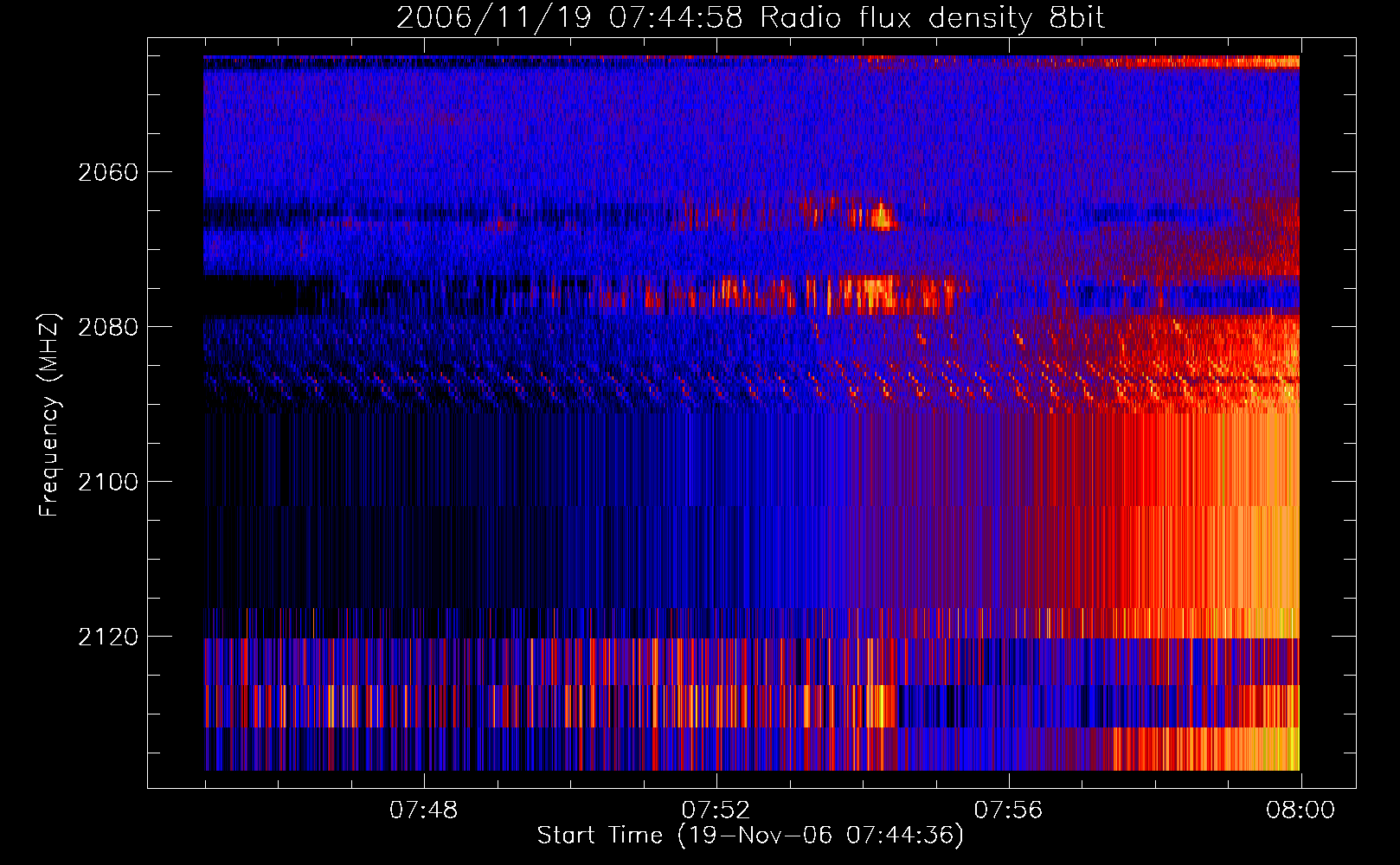Screen dimensions: 1400x865
Task: Click the 08:00 time tick label
Action: (x=1300, y=811)
